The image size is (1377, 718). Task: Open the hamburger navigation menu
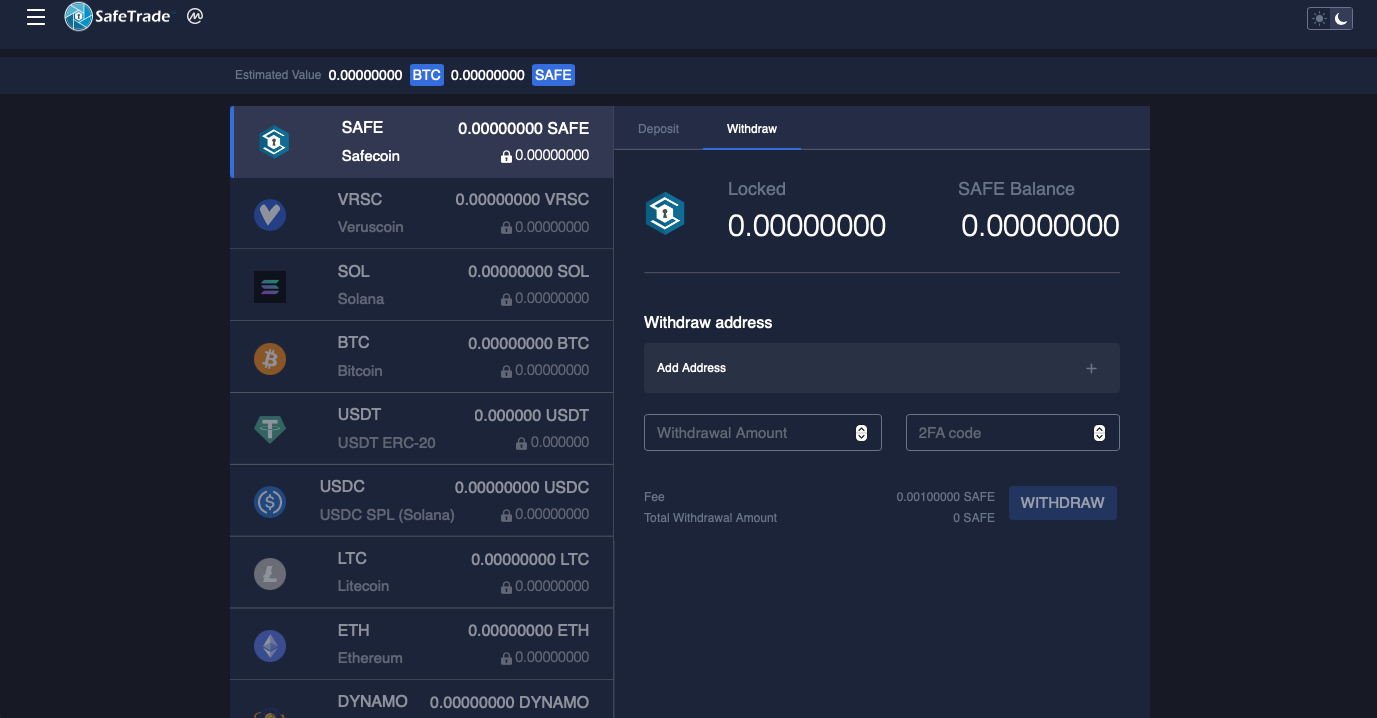click(x=35, y=16)
